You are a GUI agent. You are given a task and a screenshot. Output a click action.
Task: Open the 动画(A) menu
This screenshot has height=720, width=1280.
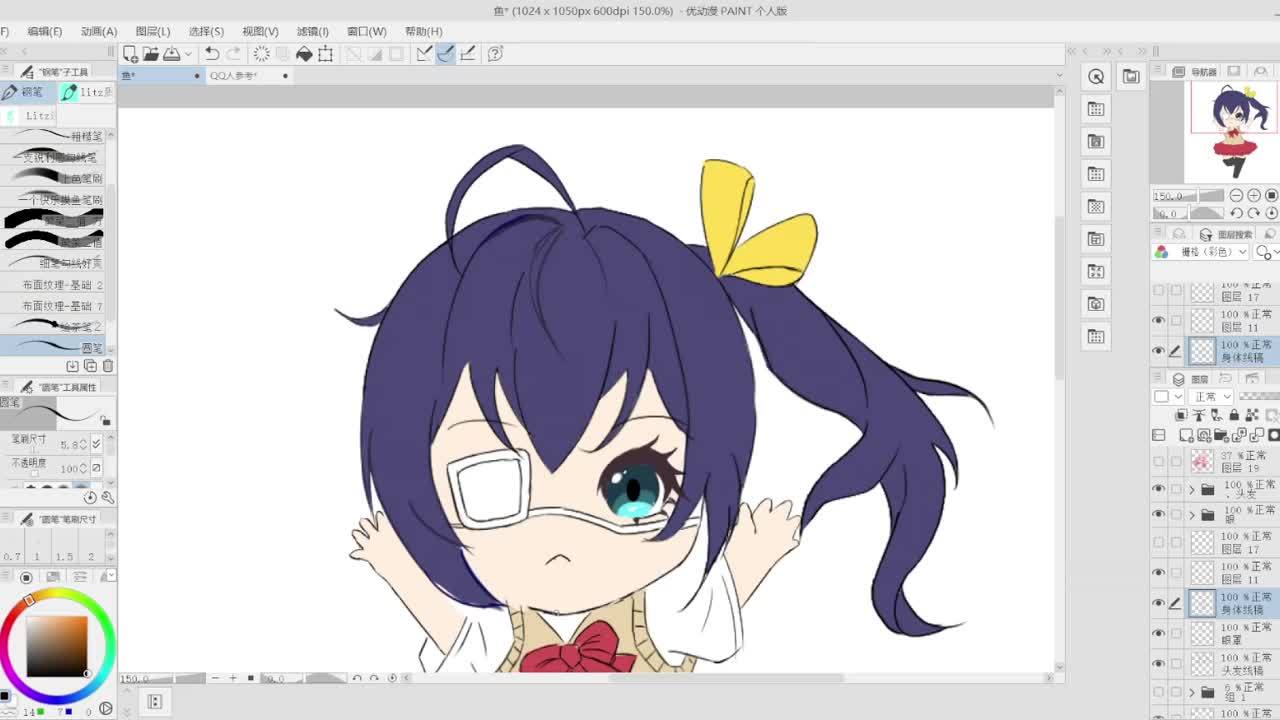click(x=99, y=31)
